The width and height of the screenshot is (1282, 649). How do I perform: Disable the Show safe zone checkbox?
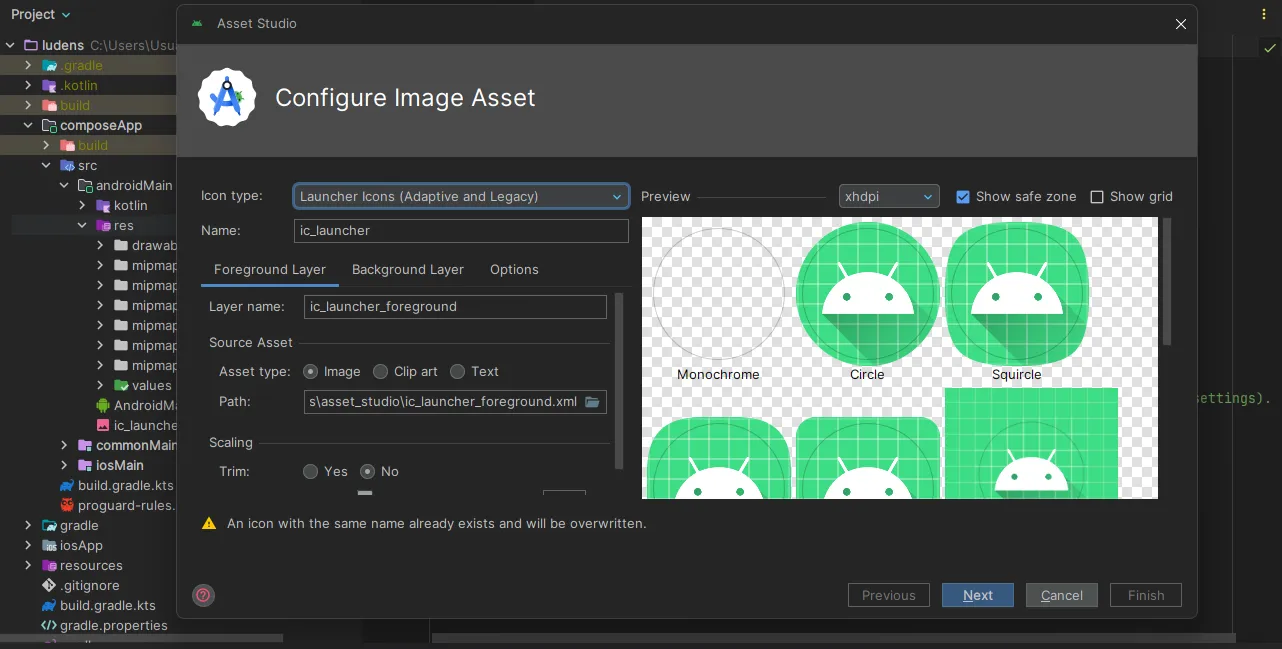963,196
